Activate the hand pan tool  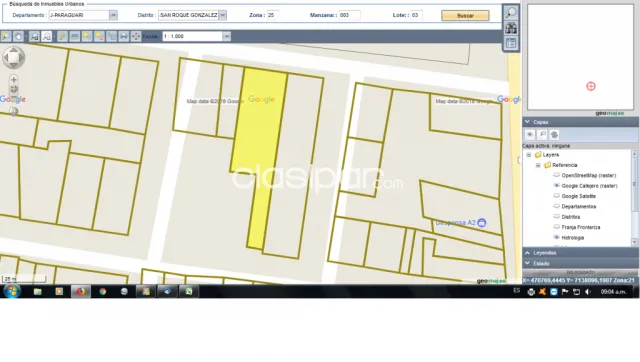click(x=18, y=36)
